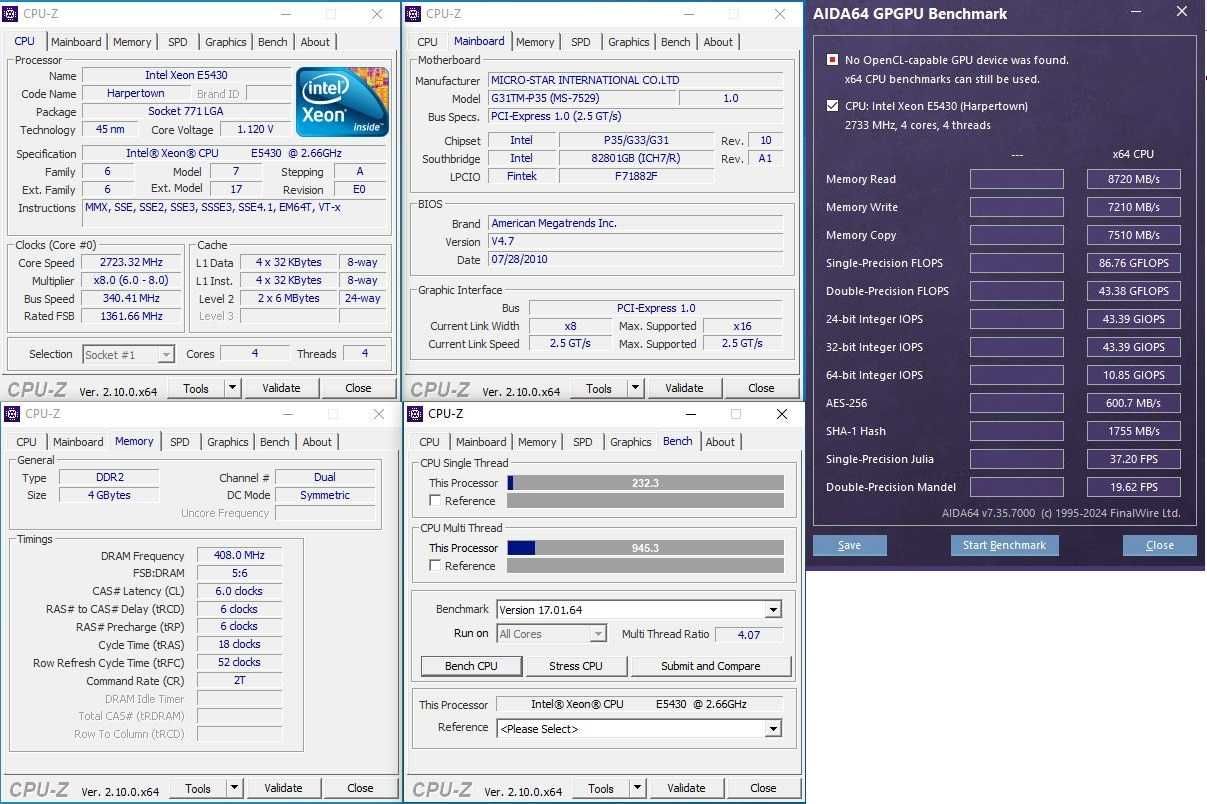Click CPU-Z app icon in Bench window title
The height and width of the screenshot is (804, 1207).
pyautogui.click(x=417, y=414)
